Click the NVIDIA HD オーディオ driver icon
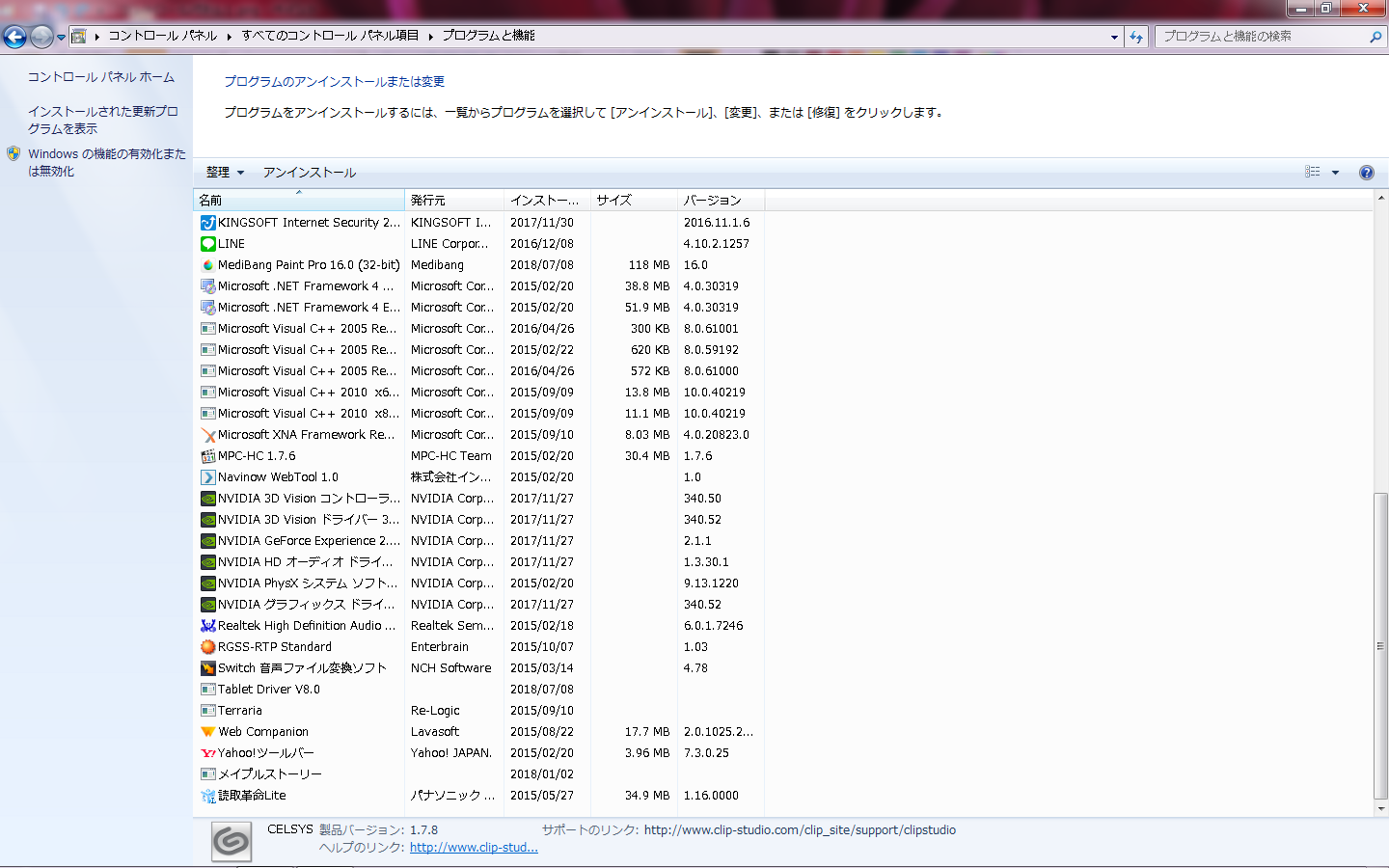1389x868 pixels. [x=207, y=562]
